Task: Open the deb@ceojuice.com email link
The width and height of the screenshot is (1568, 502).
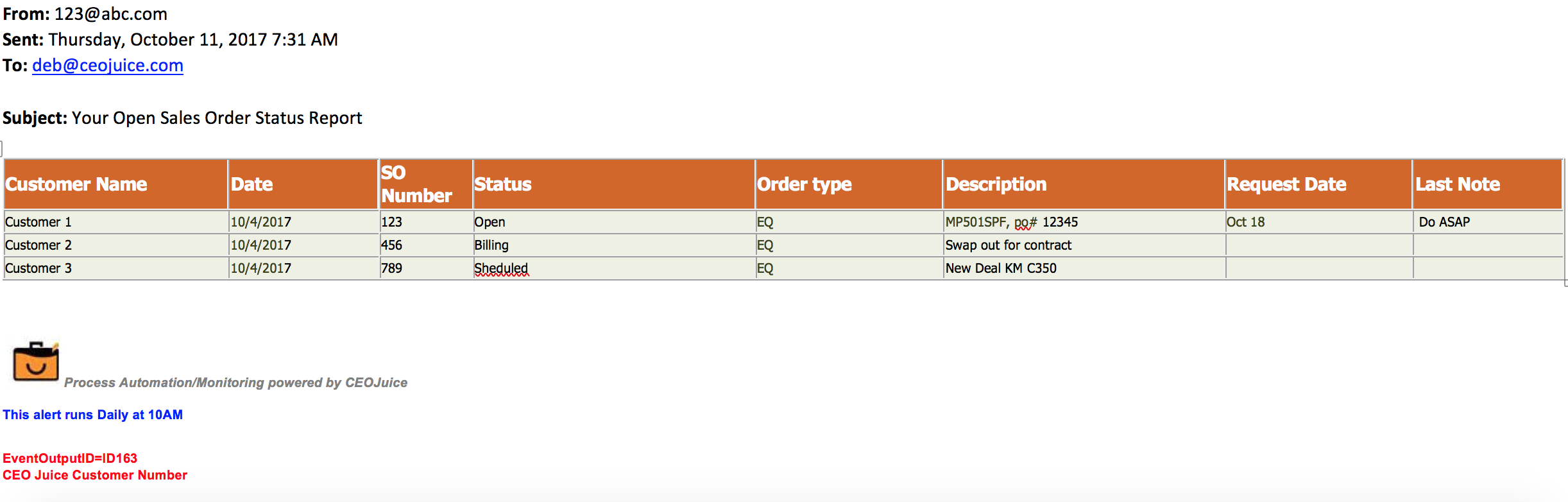Action: 108,65
